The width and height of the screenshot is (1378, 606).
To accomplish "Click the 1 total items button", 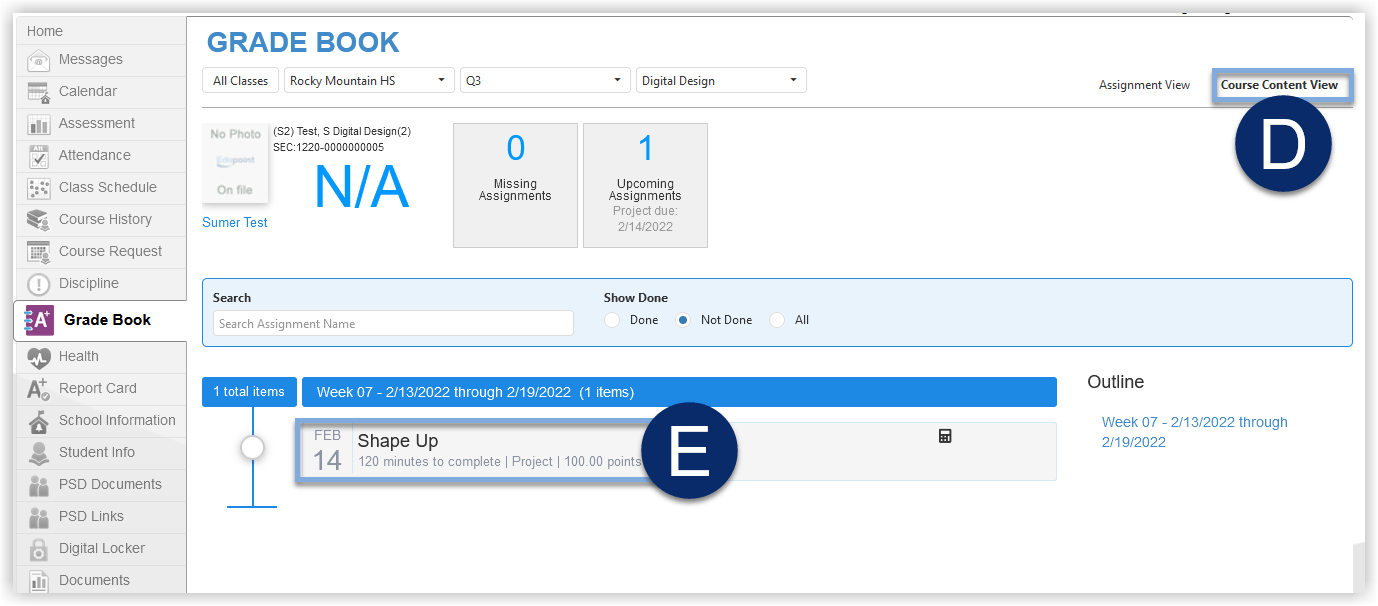I will coord(249,392).
